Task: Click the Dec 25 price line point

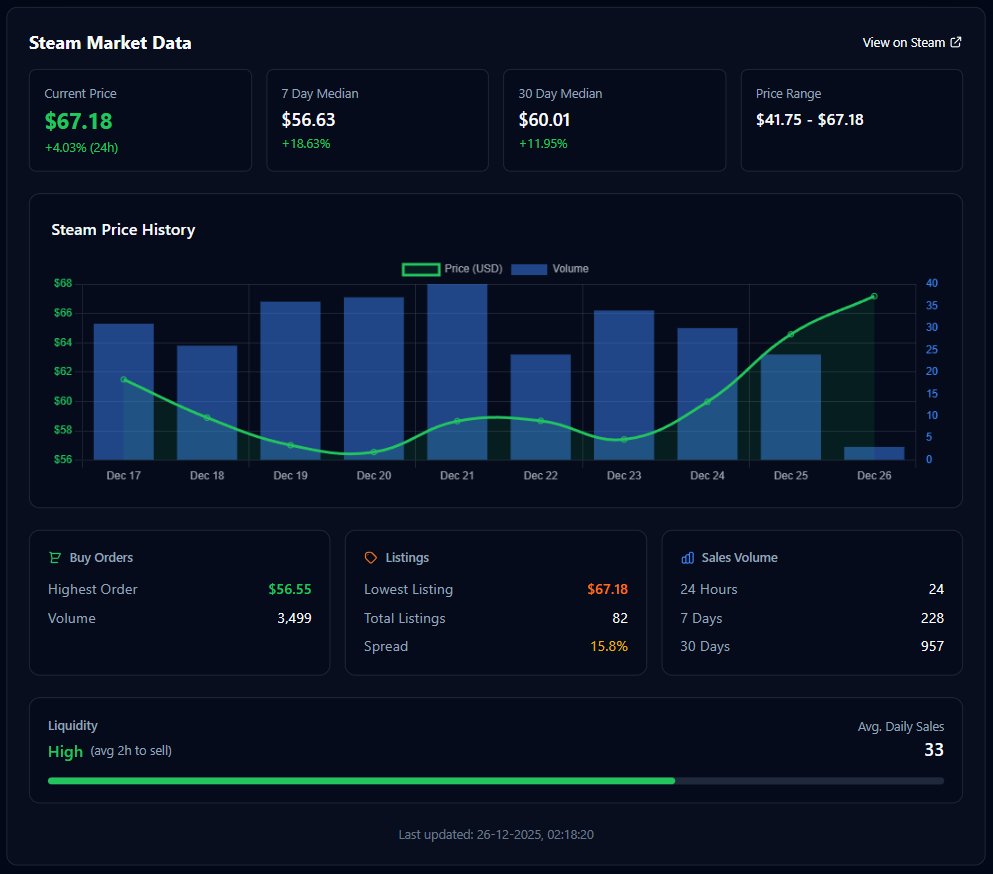Action: 791,334
